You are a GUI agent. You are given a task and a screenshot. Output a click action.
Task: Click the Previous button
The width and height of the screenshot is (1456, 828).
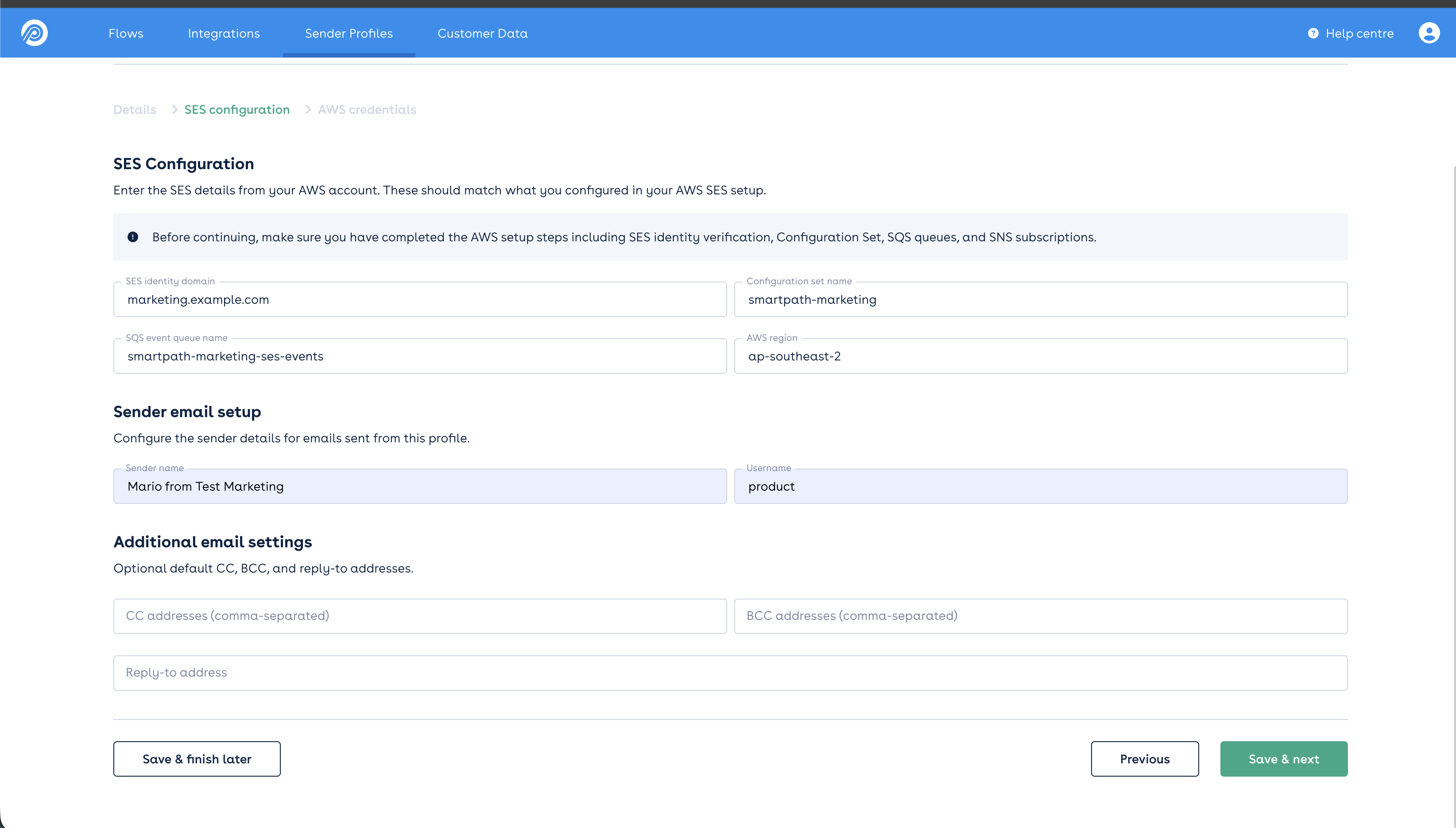[1144, 758]
